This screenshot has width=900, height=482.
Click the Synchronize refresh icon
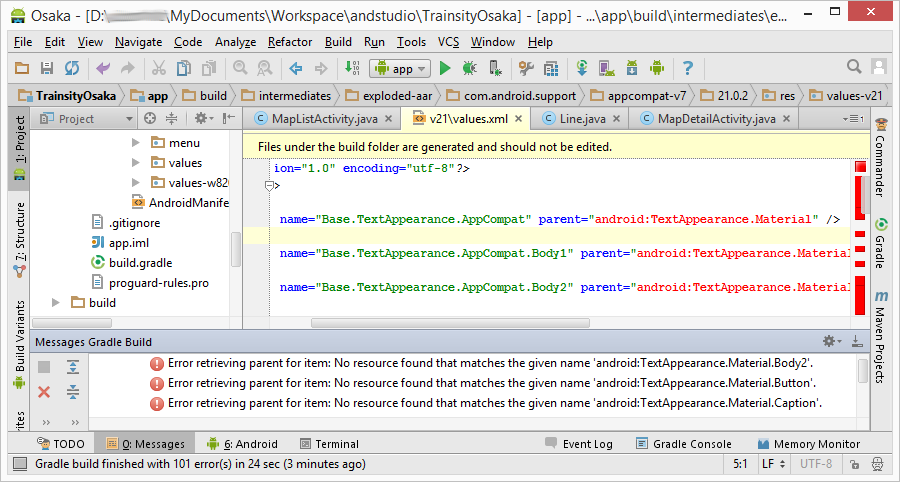[x=72, y=68]
